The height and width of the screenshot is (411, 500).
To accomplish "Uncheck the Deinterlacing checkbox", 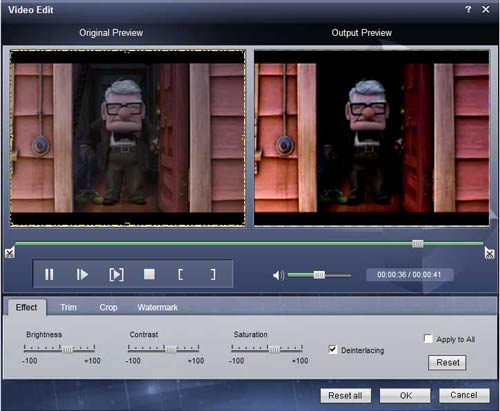I will click(x=332, y=349).
